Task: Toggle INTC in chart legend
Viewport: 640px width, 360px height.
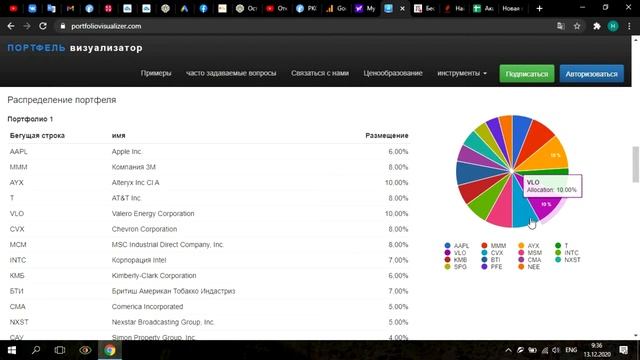Action: (x=567, y=253)
